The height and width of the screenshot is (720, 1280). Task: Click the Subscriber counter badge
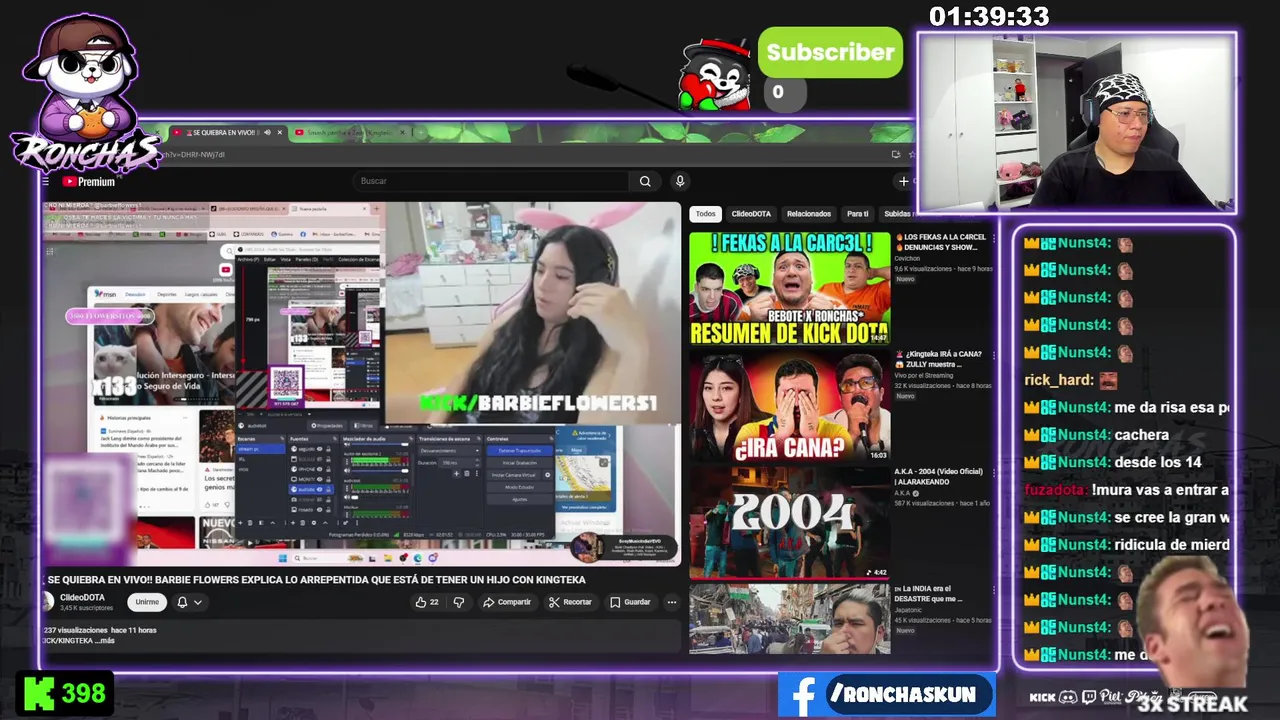(x=829, y=53)
